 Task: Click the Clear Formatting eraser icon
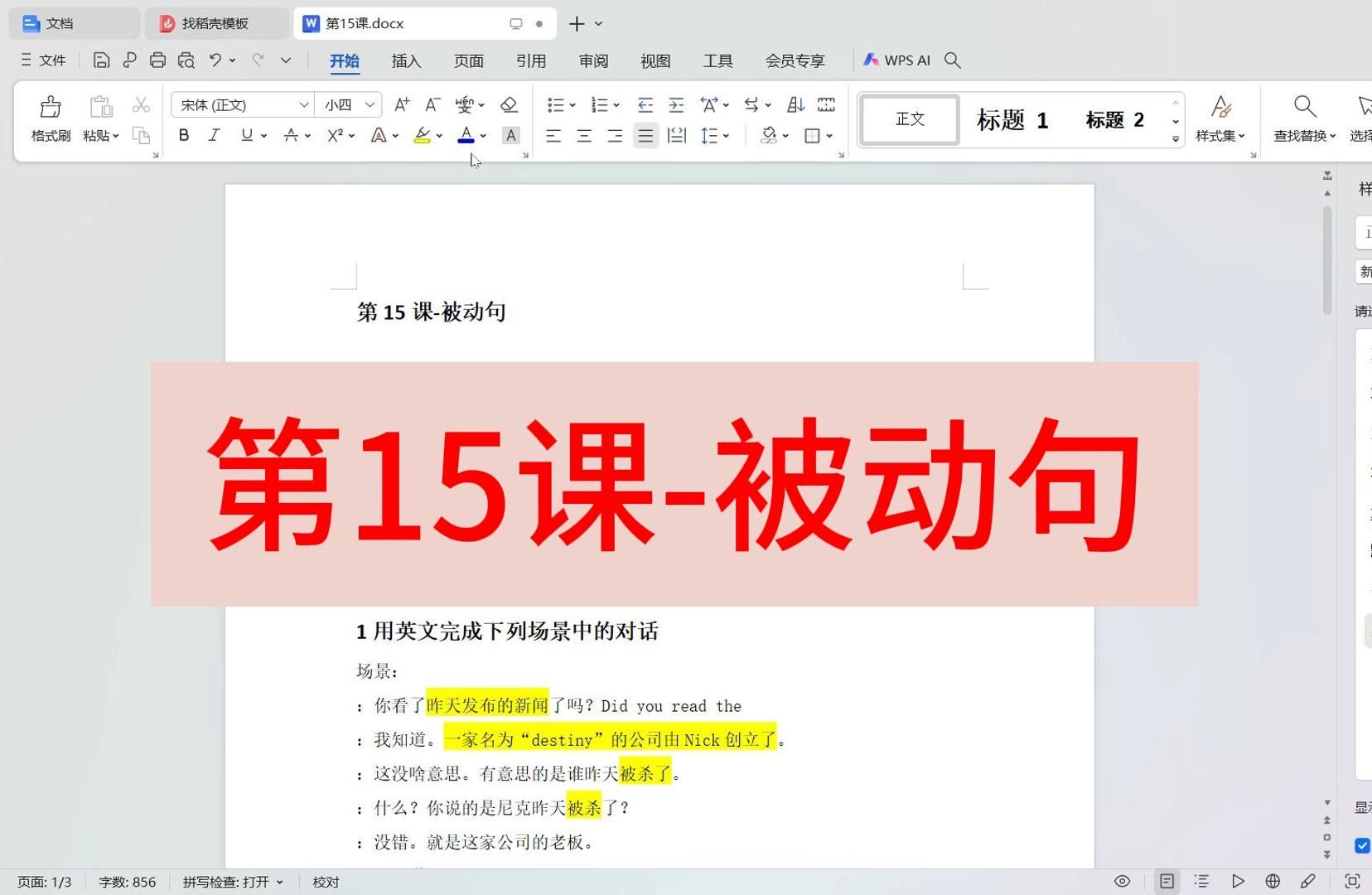[x=509, y=104]
